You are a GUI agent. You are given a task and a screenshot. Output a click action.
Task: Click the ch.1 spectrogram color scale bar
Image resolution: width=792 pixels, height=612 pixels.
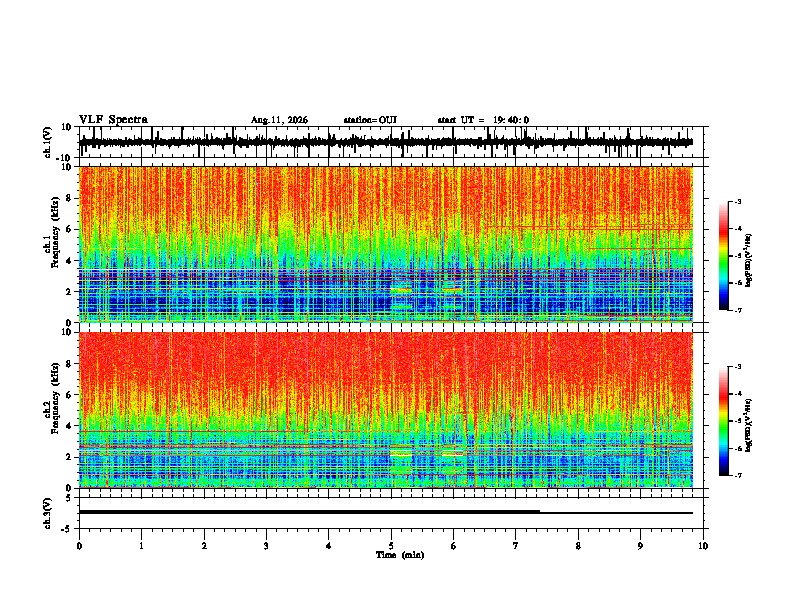point(723,256)
